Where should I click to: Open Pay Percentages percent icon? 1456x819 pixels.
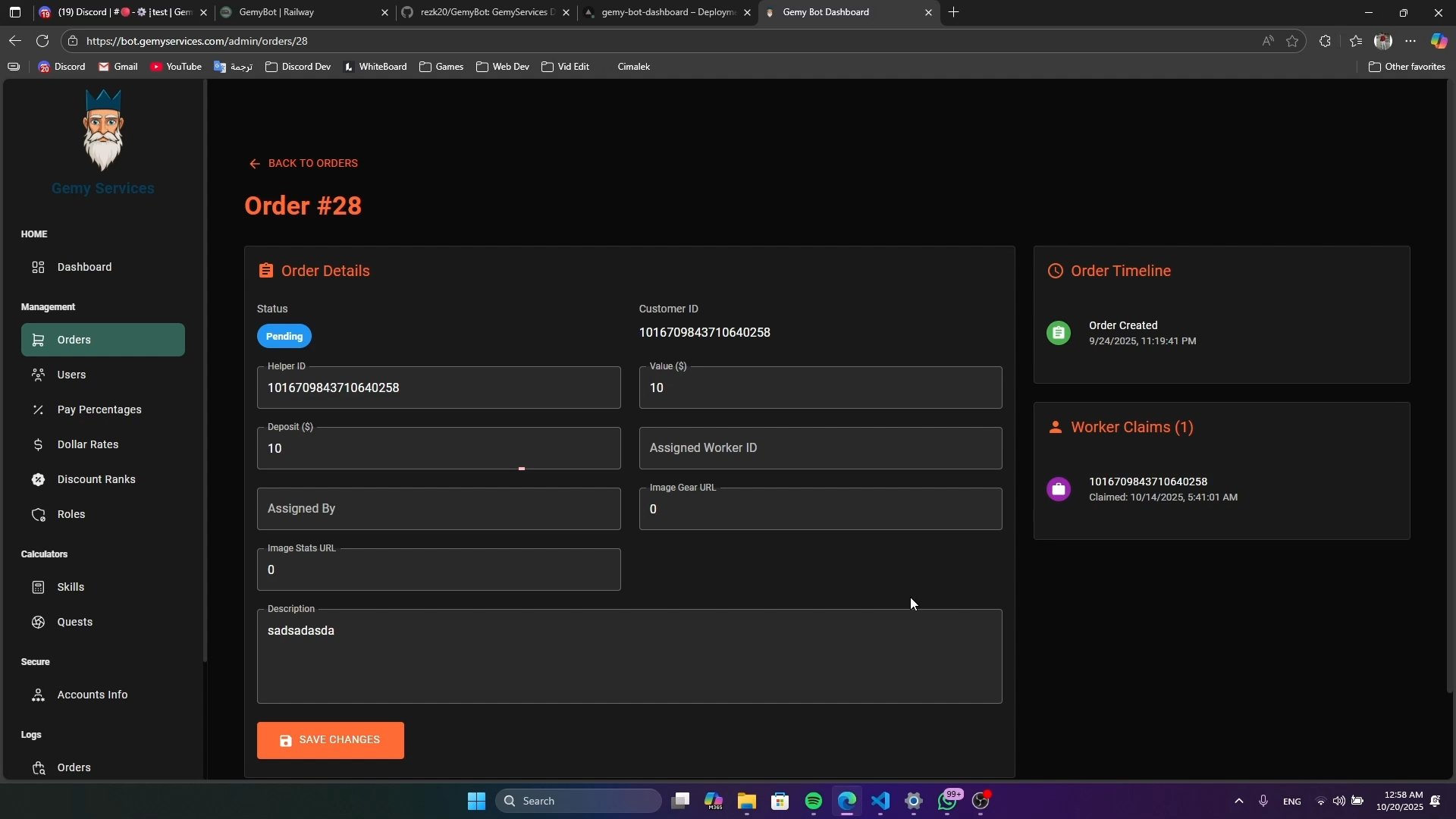click(38, 409)
